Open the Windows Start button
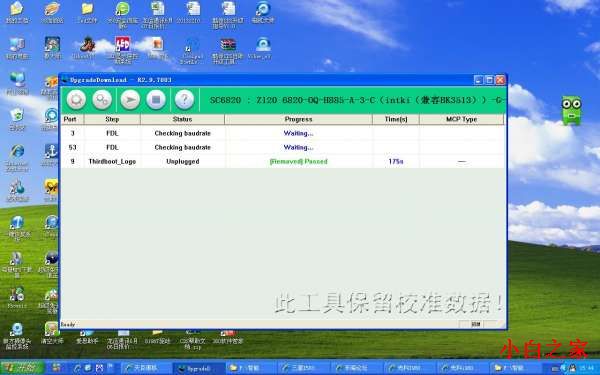 [22, 368]
